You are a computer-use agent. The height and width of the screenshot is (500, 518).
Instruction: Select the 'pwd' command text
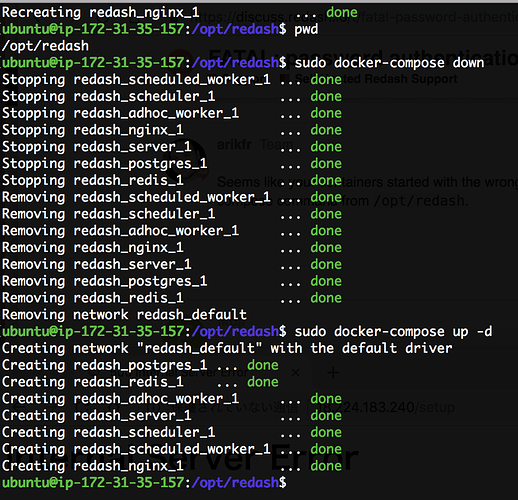coord(306,29)
